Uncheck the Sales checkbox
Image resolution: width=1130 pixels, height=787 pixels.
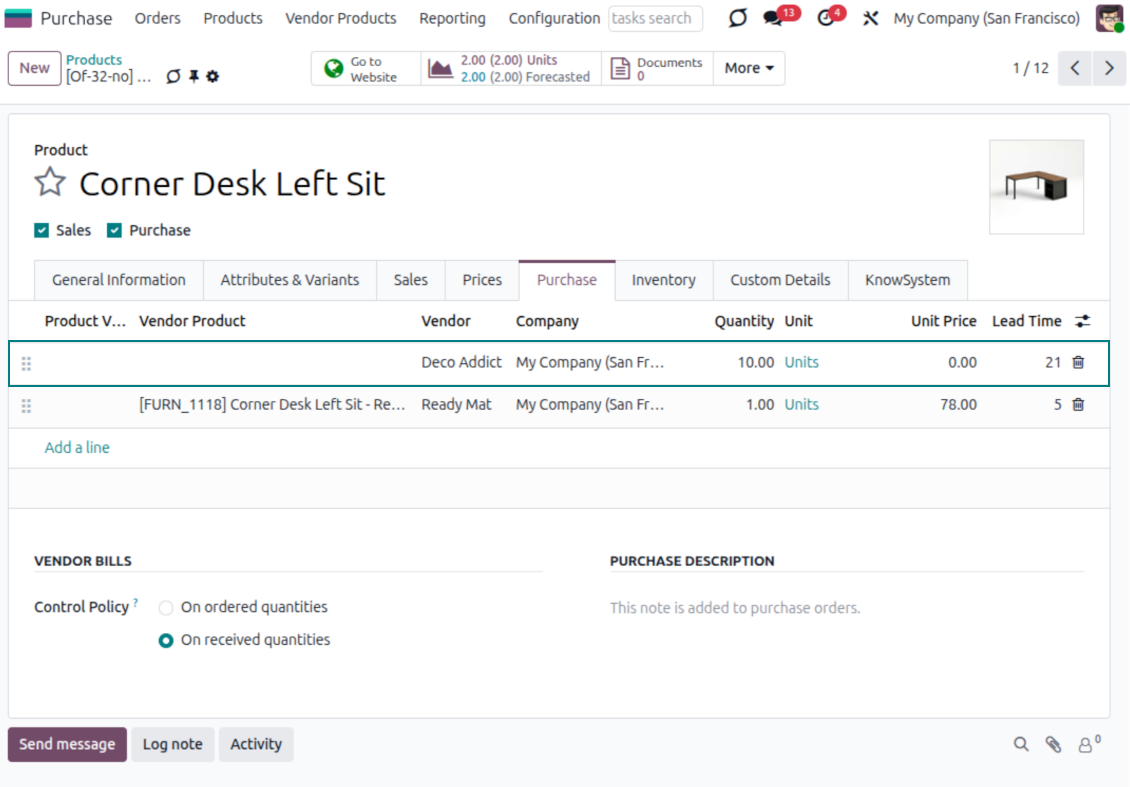pyautogui.click(x=42, y=230)
